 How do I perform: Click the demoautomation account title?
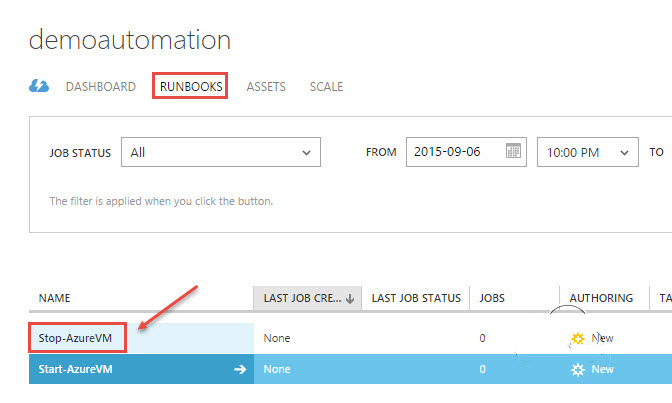click(130, 40)
